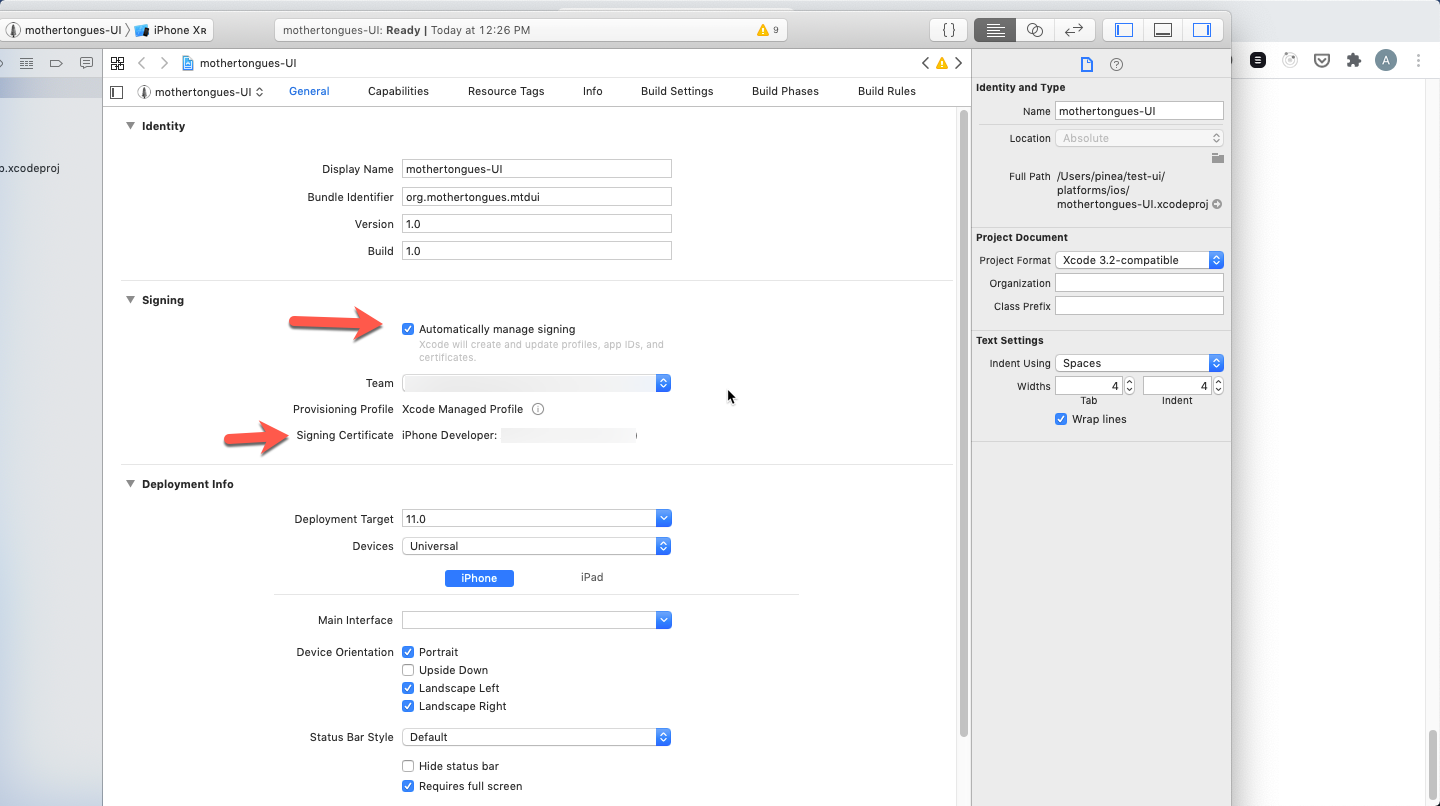This screenshot has width=1440, height=806.
Task: Toggle Portrait orientation checkbox
Action: coord(408,652)
